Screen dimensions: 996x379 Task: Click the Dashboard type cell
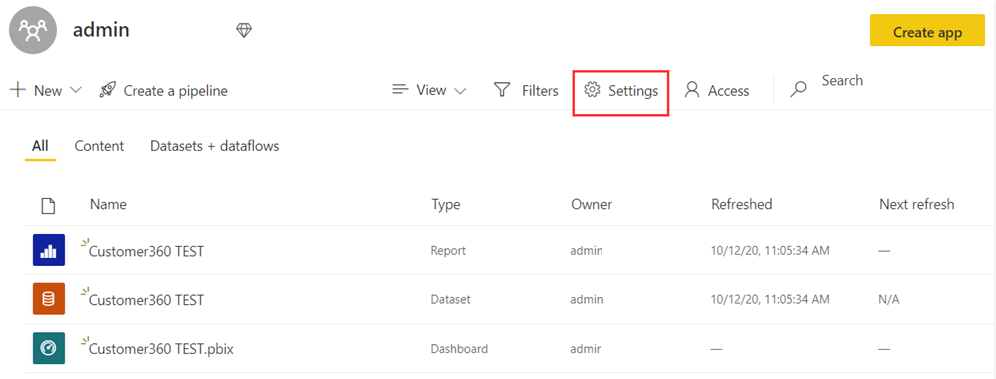(459, 349)
